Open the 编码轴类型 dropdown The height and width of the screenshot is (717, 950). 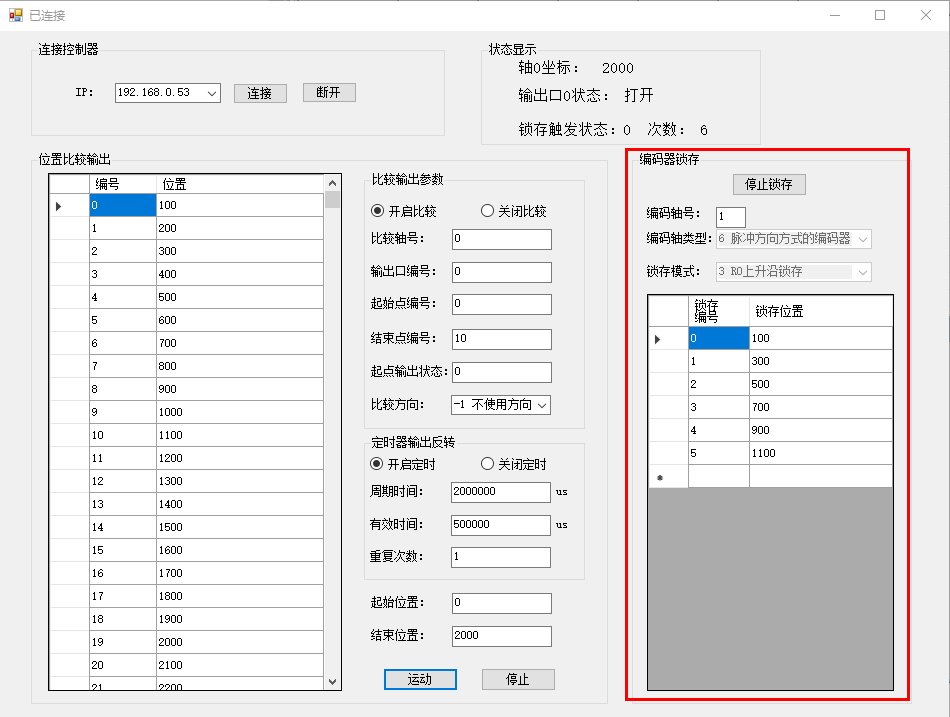click(x=863, y=239)
